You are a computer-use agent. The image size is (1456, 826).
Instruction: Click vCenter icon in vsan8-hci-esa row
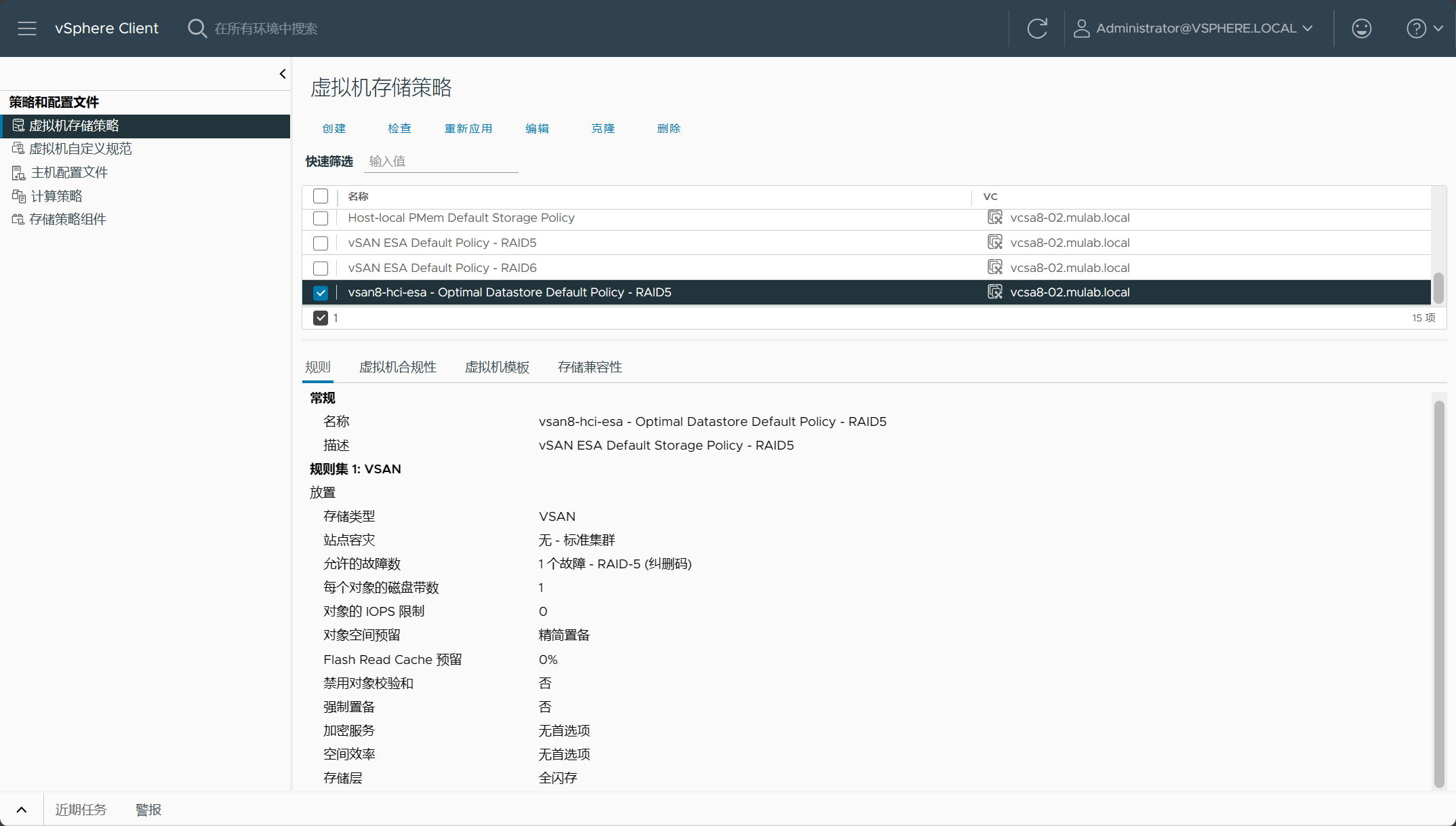(994, 292)
